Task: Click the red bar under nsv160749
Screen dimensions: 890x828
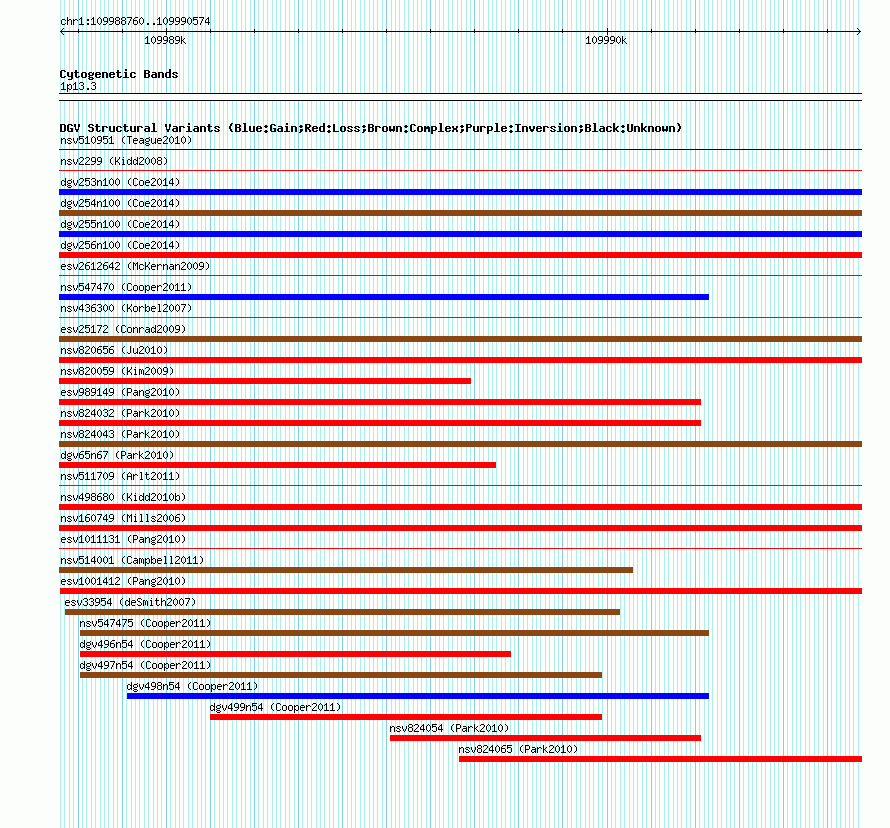Action: tap(460, 528)
